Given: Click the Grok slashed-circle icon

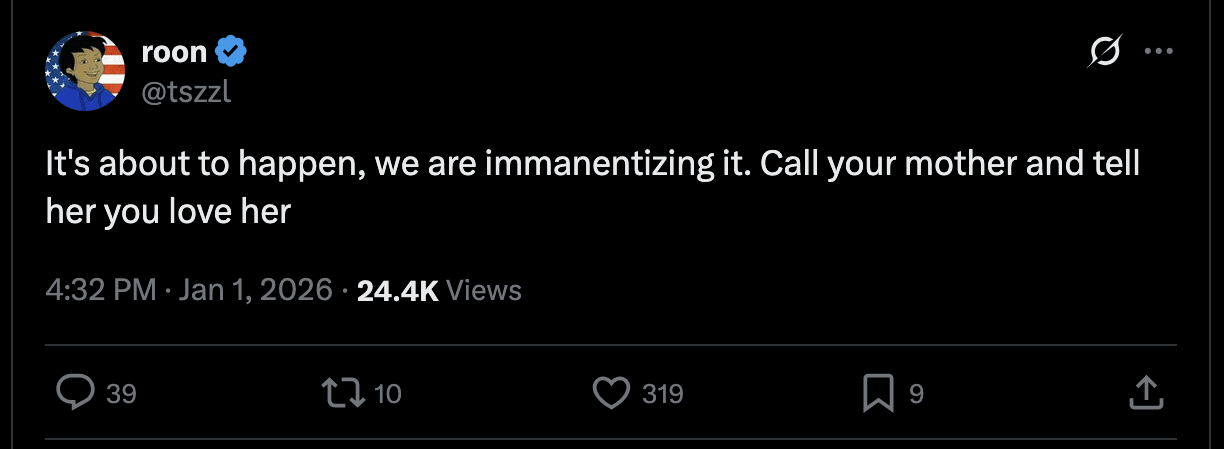Looking at the screenshot, I should tap(1104, 53).
